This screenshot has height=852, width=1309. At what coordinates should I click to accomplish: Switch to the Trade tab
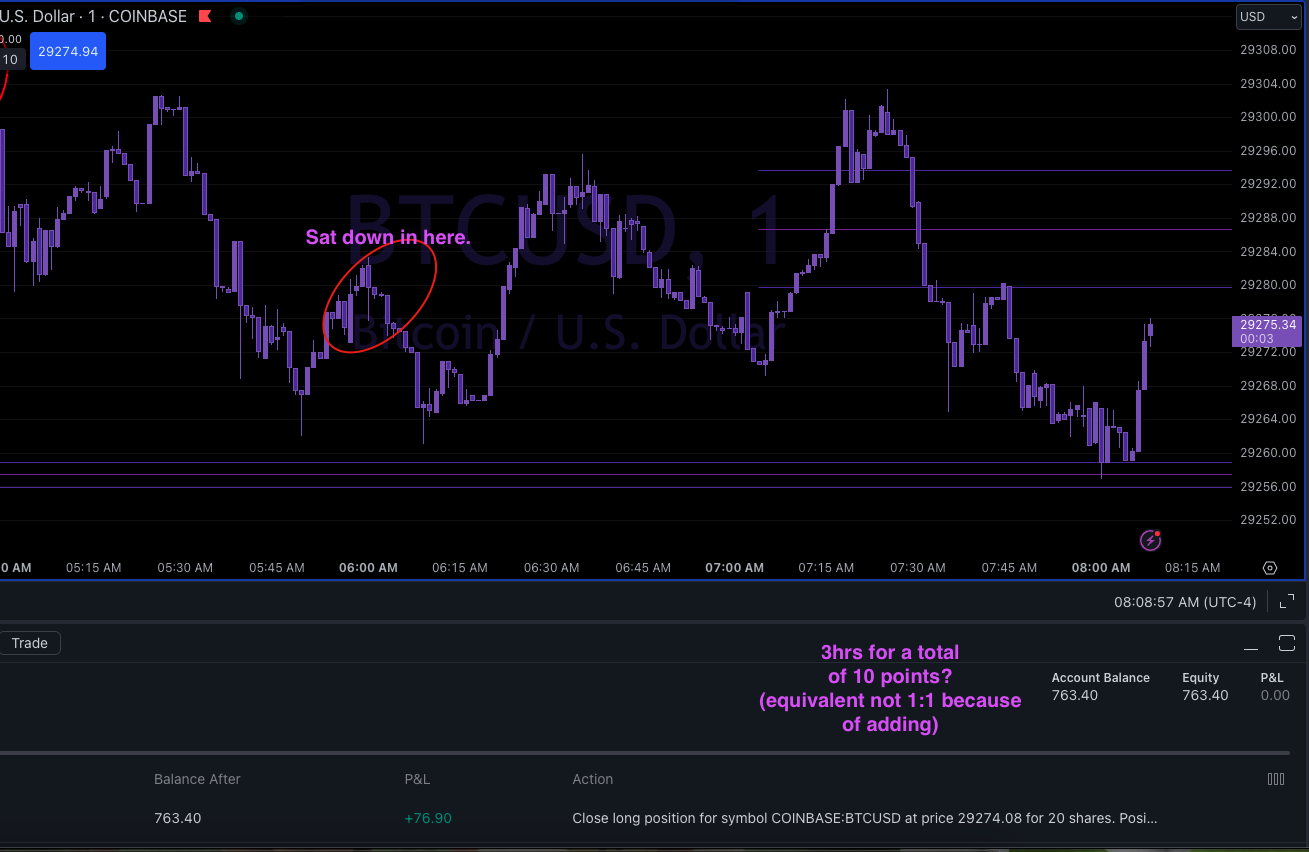point(30,643)
